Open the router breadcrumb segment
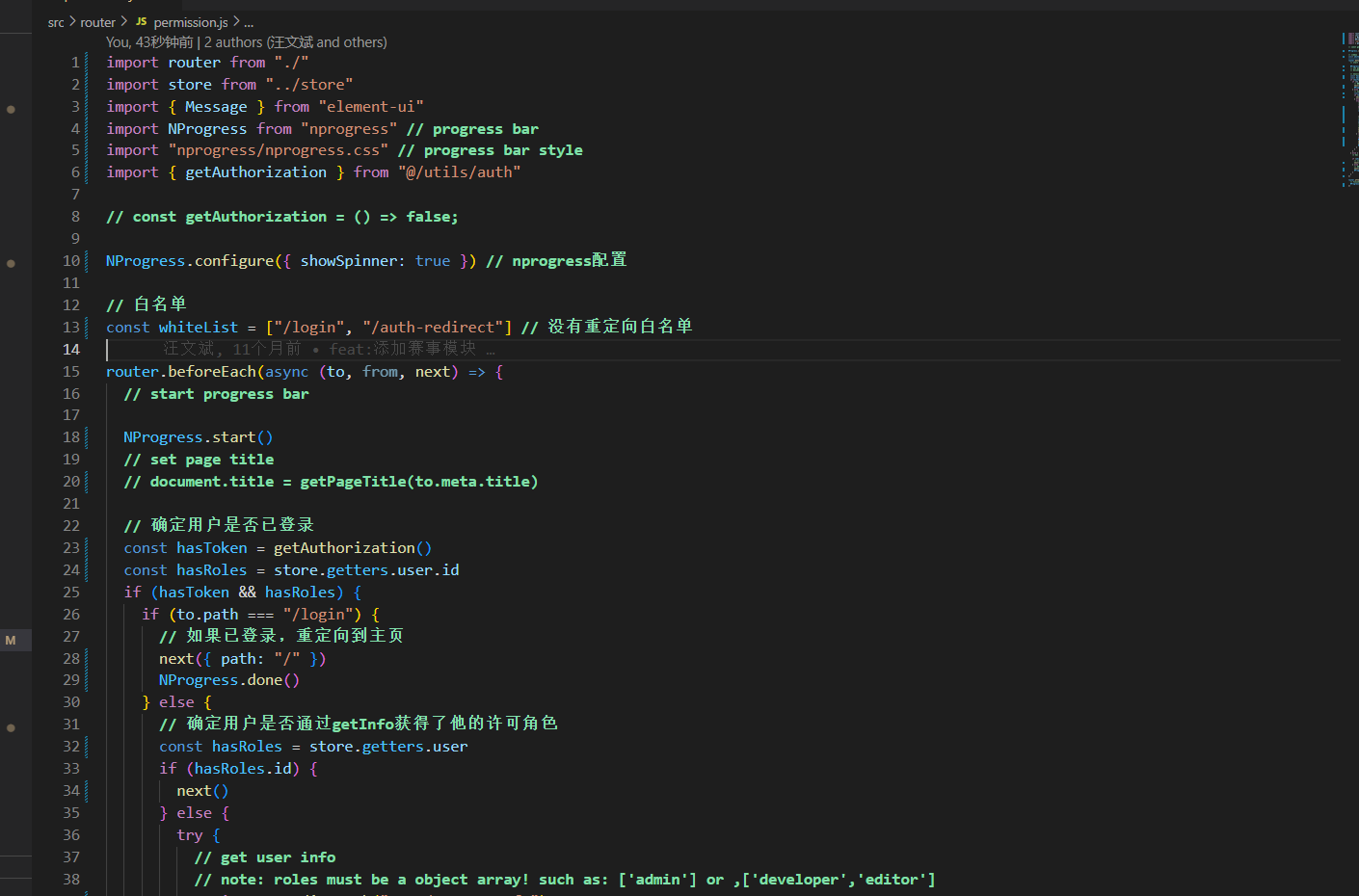The image size is (1359, 896). click(97, 22)
